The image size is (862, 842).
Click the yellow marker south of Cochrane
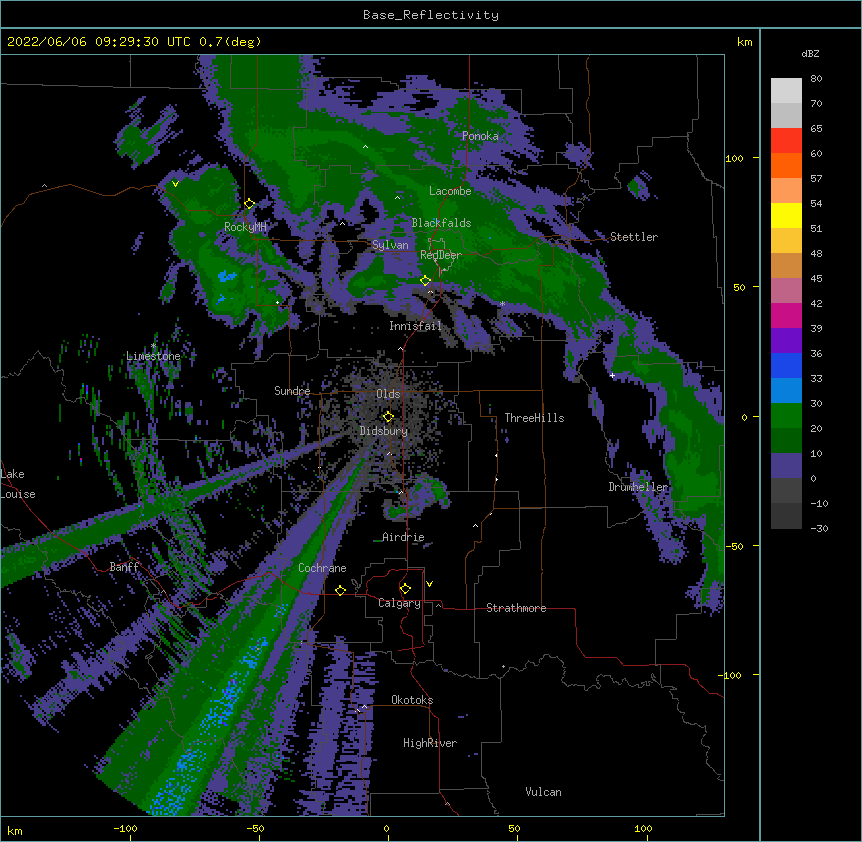pyautogui.click(x=340, y=590)
